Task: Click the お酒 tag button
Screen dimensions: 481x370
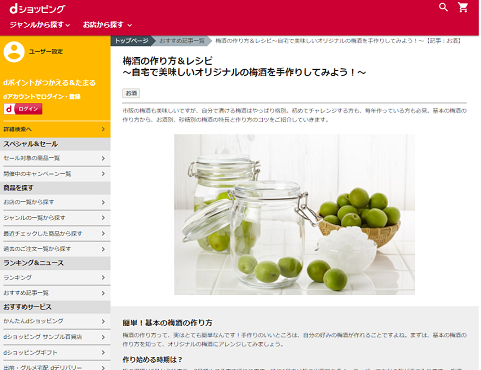Action: 131,93
